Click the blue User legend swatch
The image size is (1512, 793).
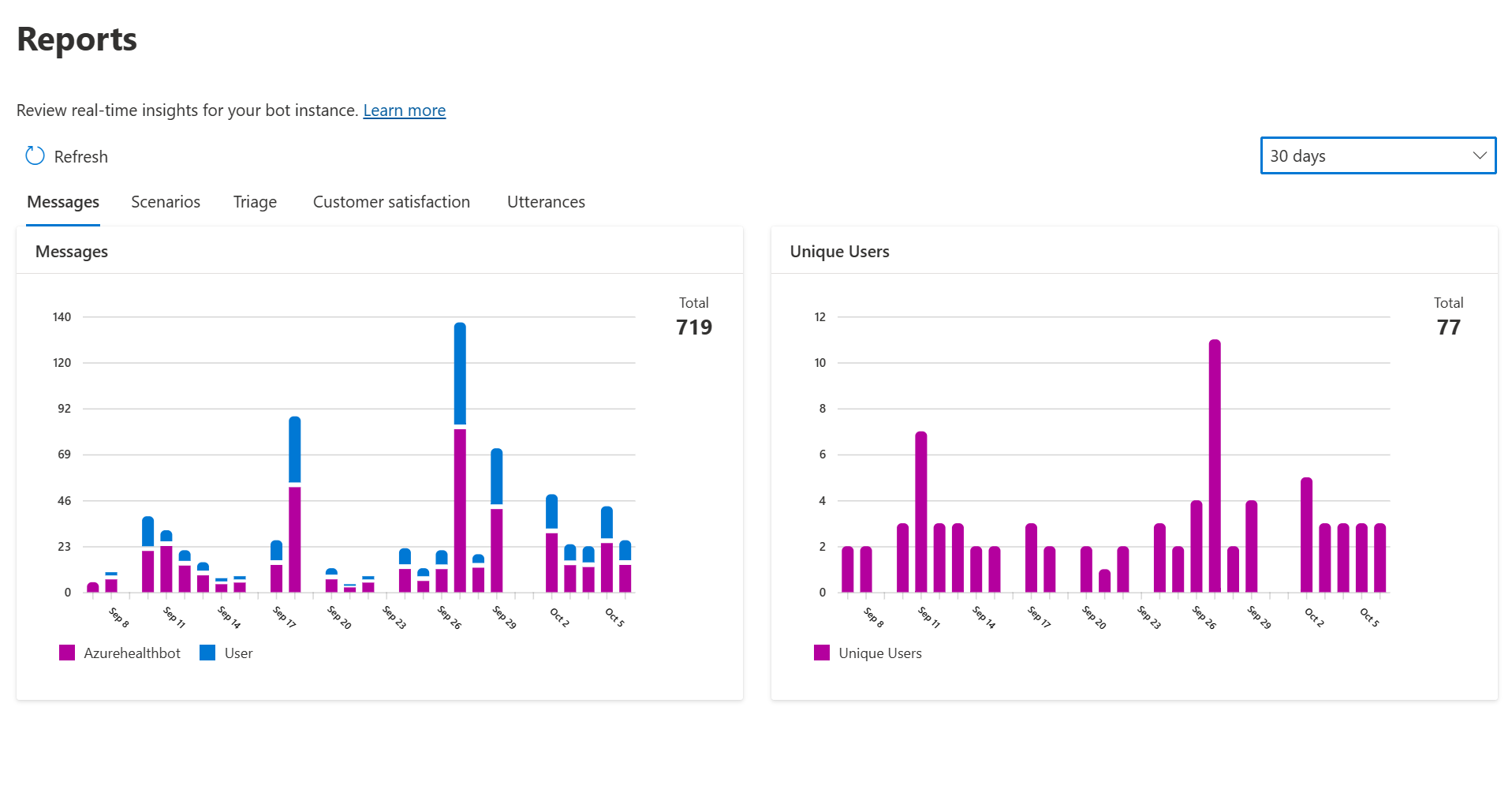click(207, 653)
